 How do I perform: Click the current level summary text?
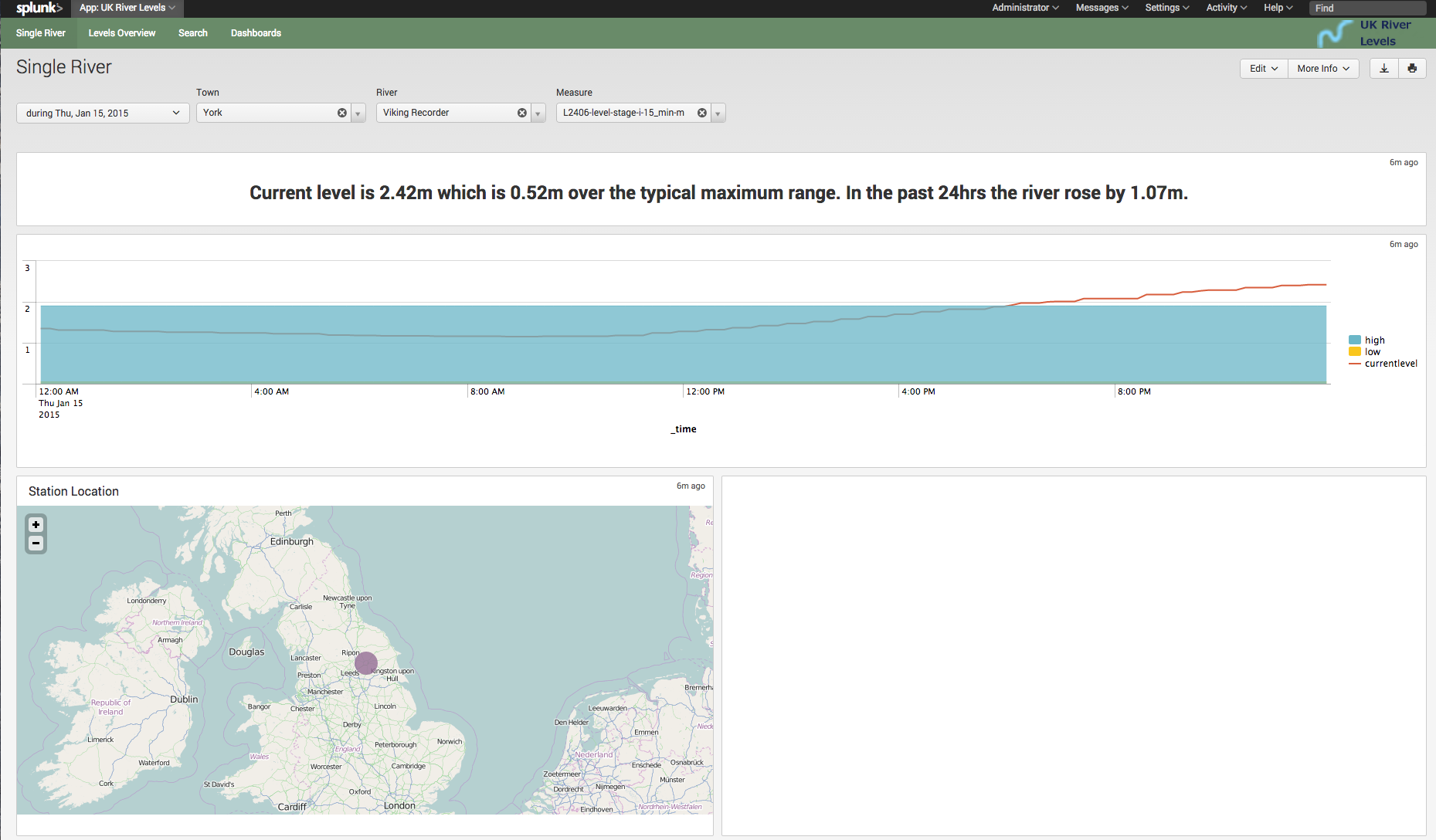click(x=718, y=193)
